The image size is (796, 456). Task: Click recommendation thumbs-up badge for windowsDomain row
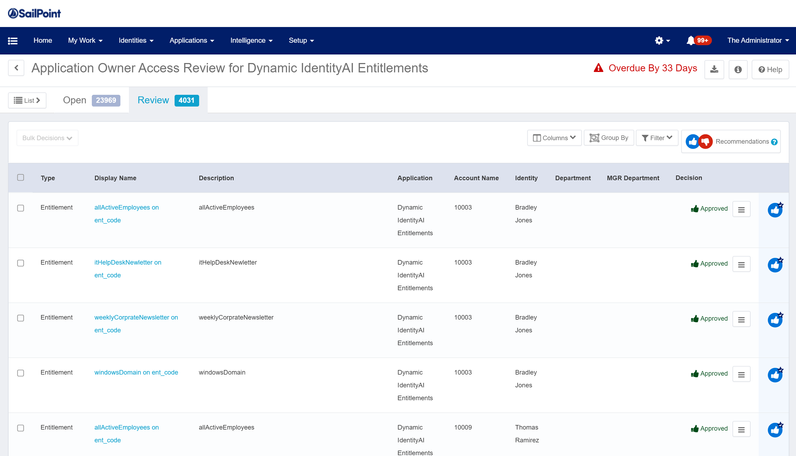tap(775, 375)
